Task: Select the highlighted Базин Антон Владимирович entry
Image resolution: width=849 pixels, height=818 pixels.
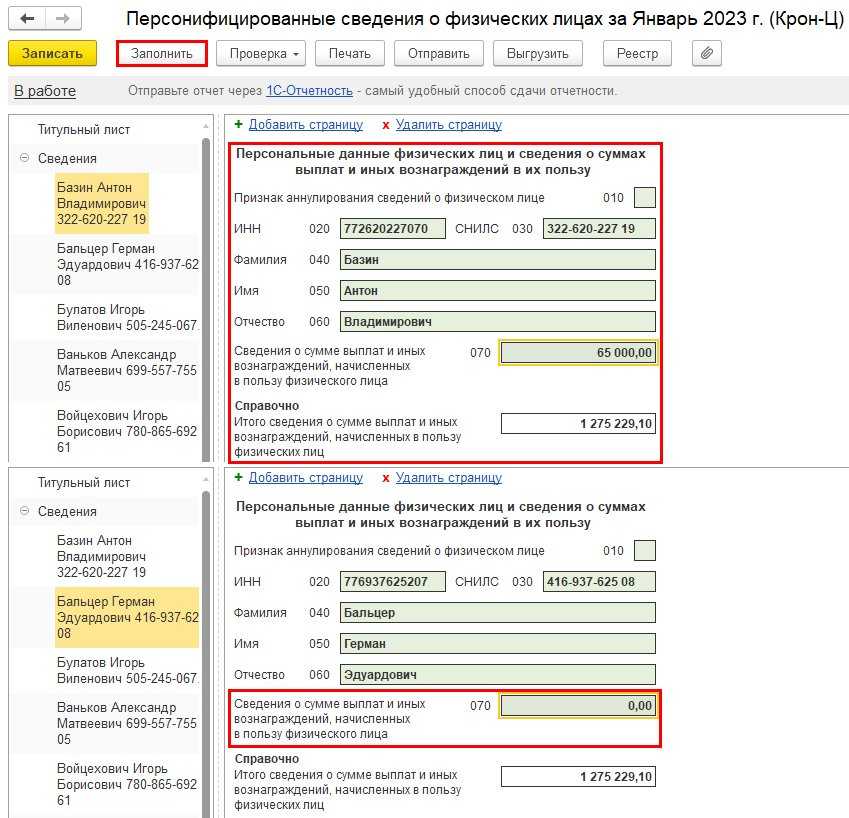Action: click(x=101, y=203)
